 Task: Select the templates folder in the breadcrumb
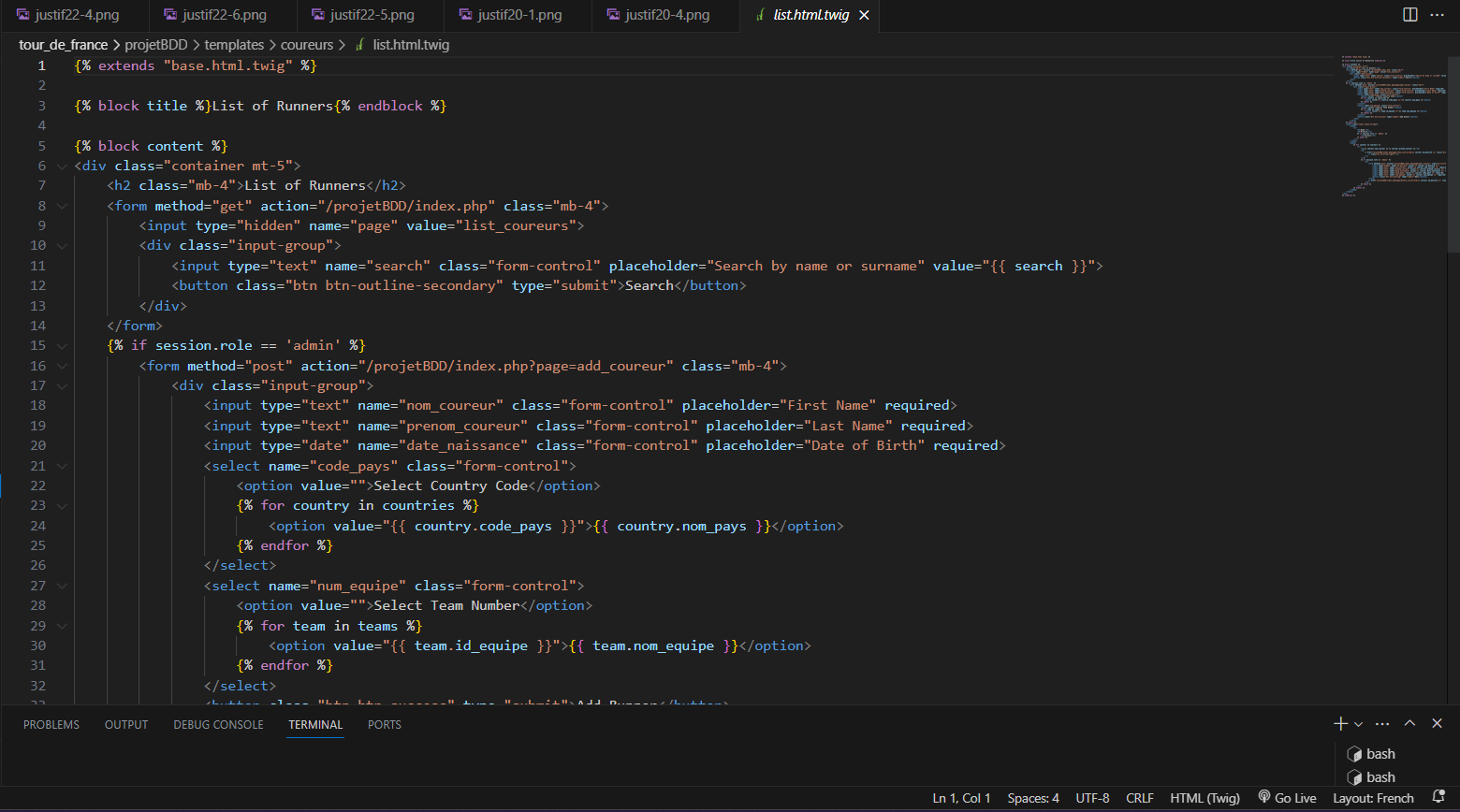234,45
